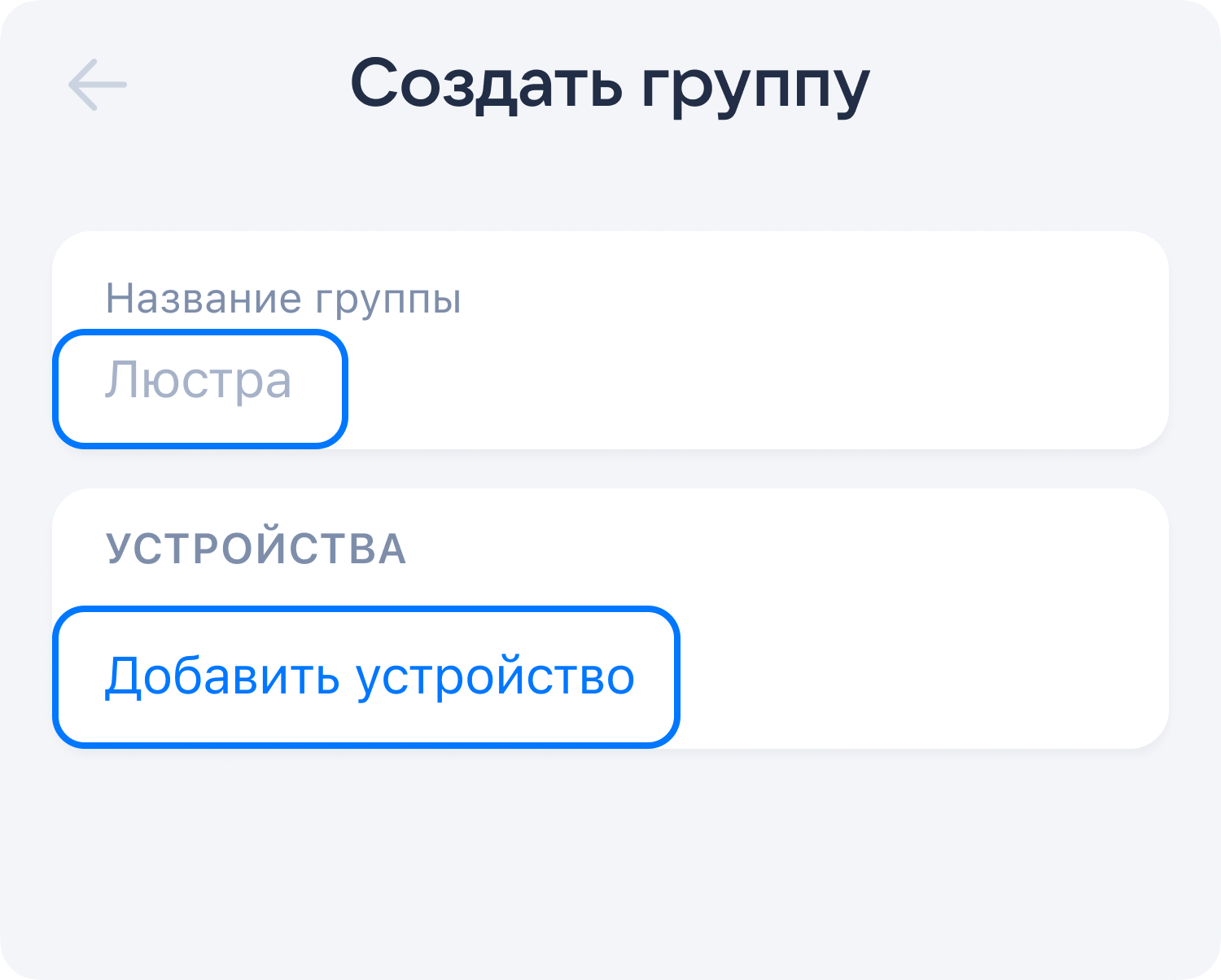Tap the Добавить устройство link
Screen dimensions: 1221x980
point(368,676)
